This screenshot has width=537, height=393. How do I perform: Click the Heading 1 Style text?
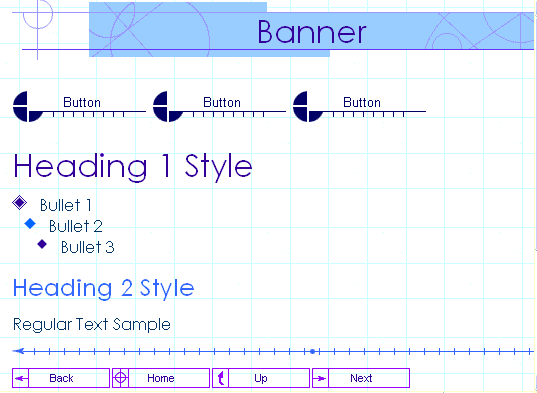pos(133,167)
